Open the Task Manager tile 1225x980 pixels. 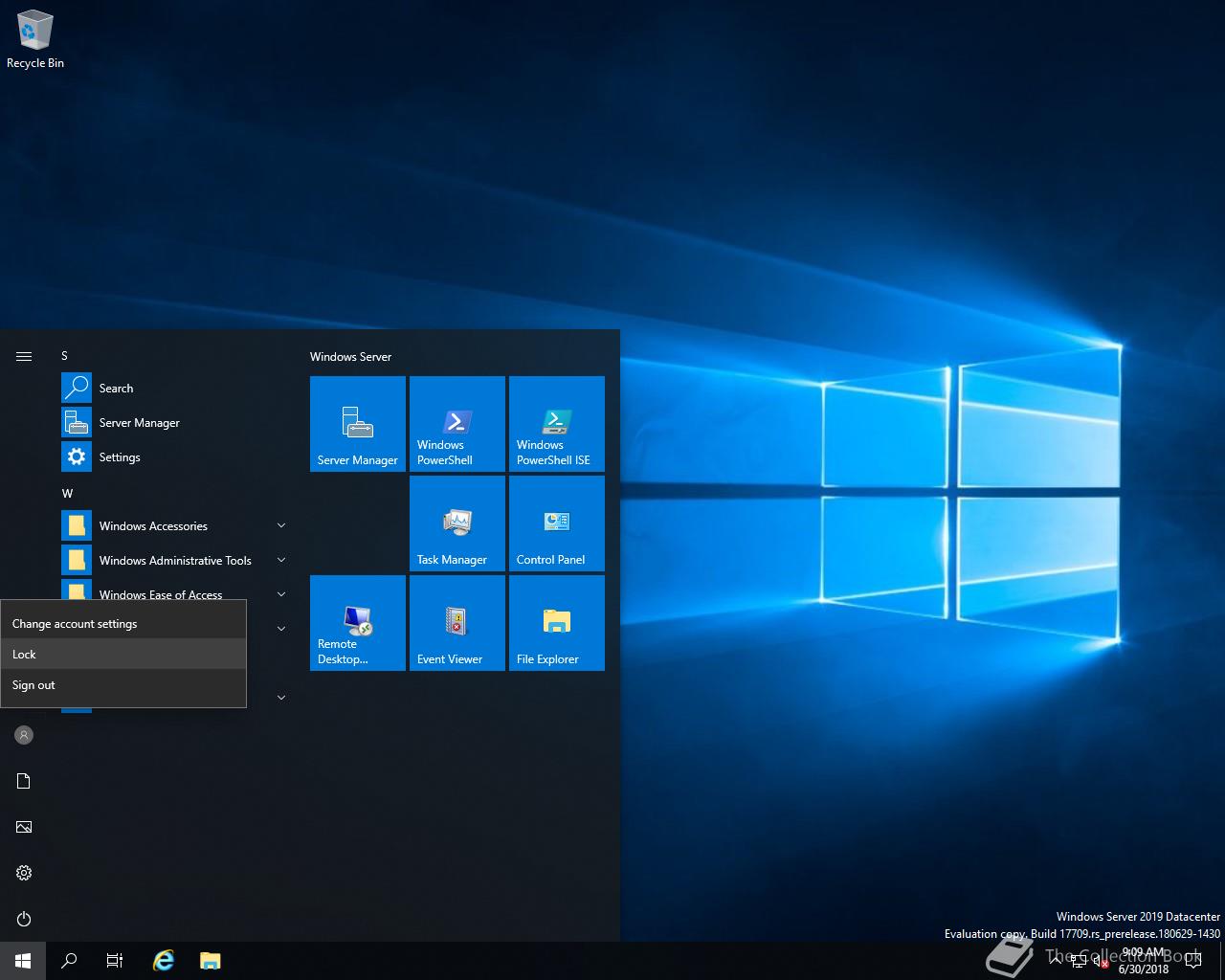pyautogui.click(x=457, y=523)
